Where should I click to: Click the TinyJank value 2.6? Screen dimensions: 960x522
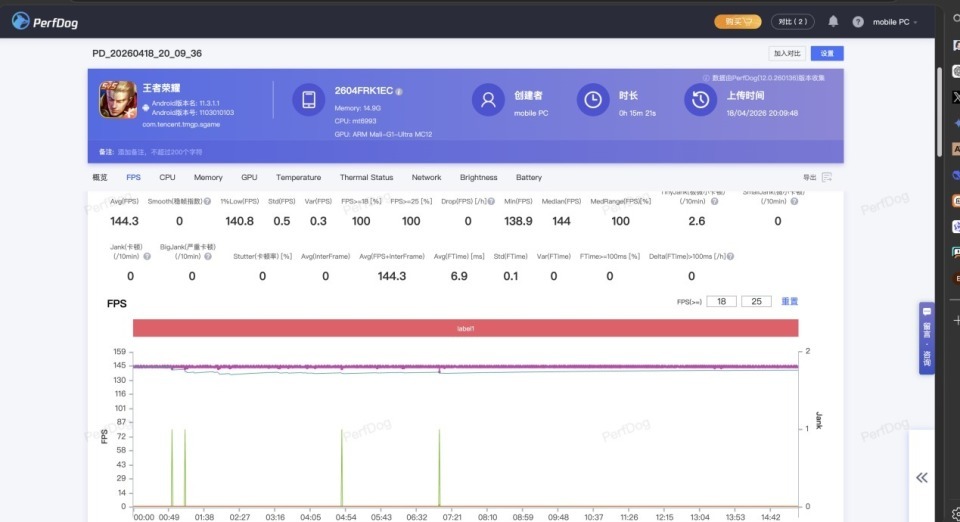point(697,221)
